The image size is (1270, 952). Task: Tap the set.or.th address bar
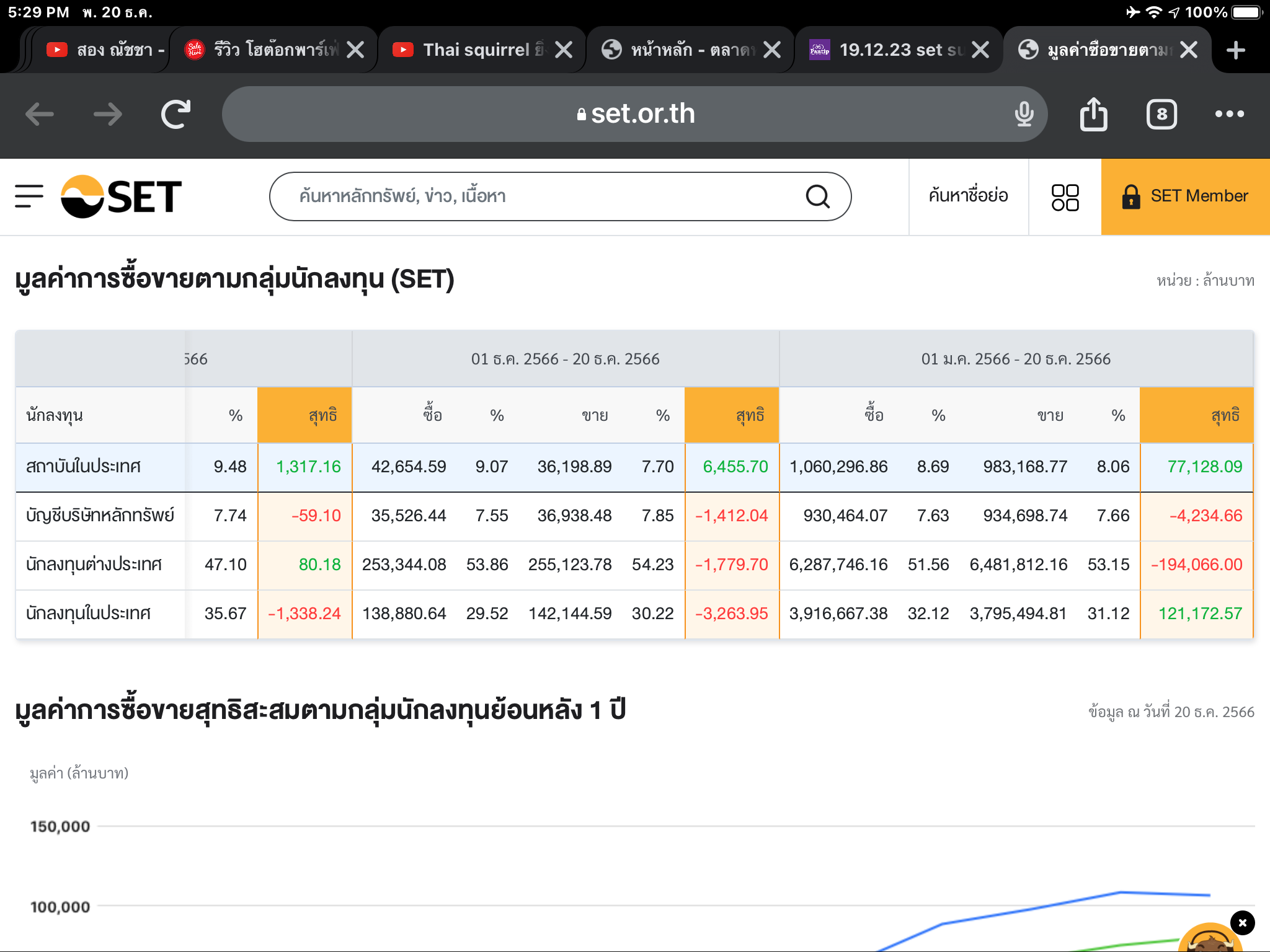click(x=635, y=114)
